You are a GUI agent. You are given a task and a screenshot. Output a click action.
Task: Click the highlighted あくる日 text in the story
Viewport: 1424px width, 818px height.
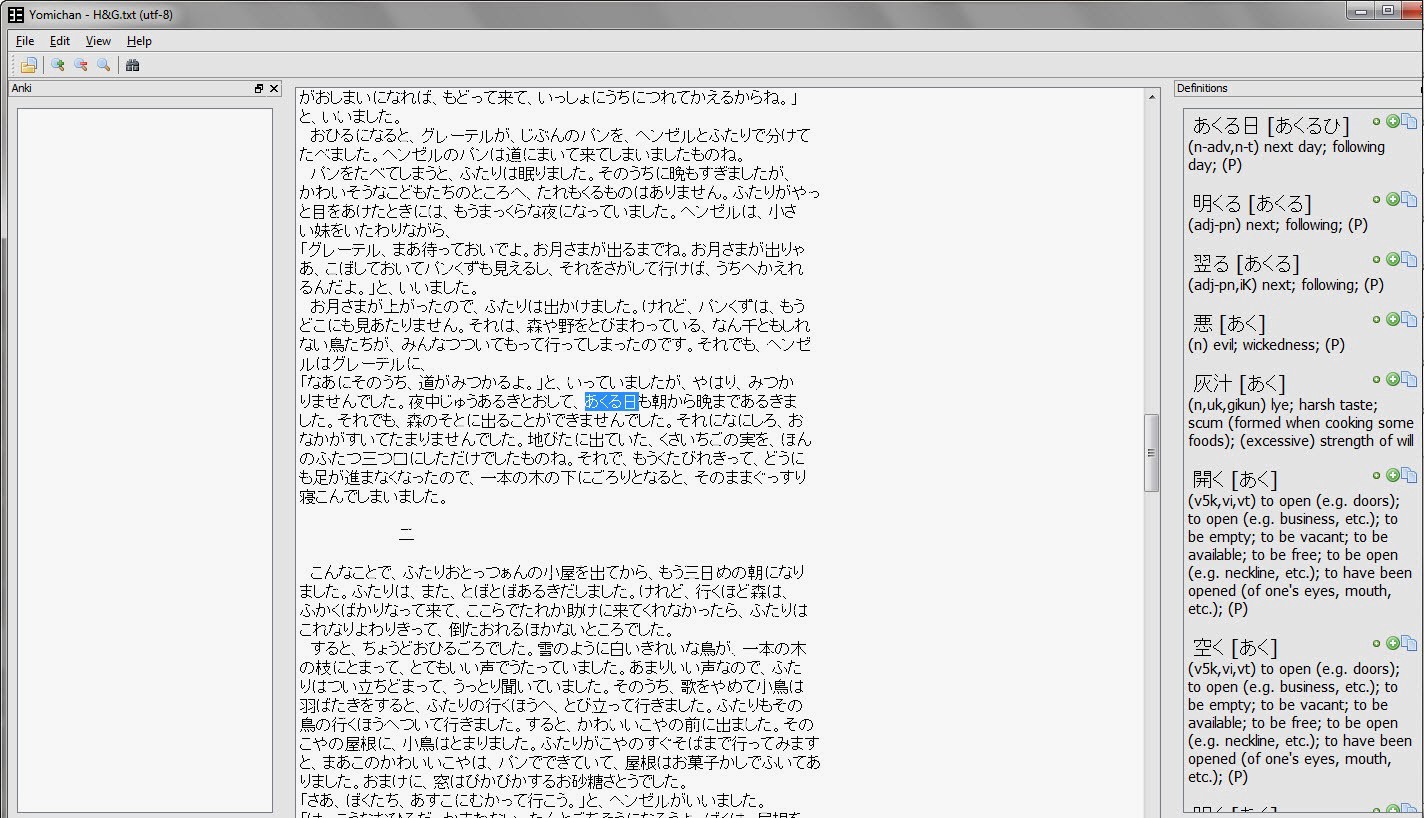point(611,401)
